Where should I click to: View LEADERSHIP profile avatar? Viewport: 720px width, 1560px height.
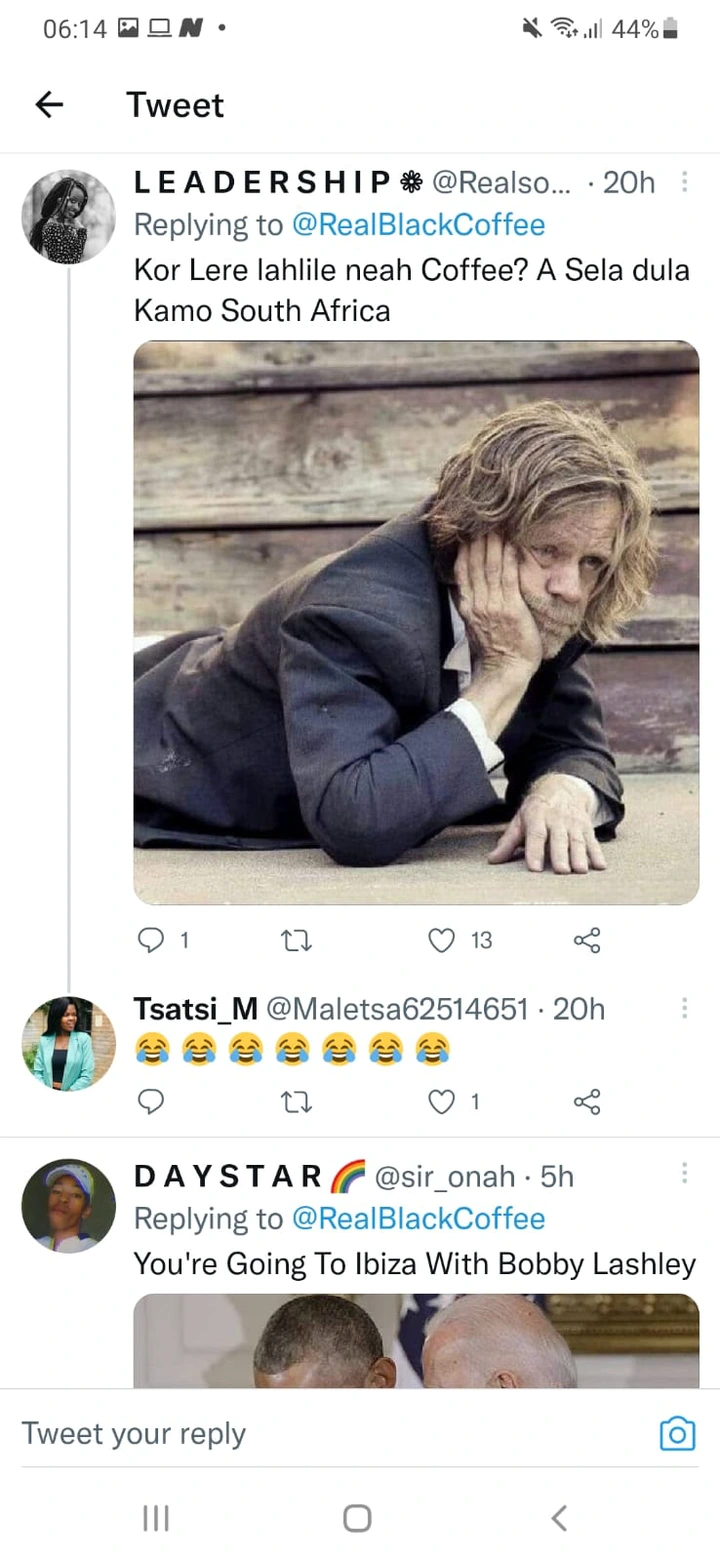(x=68, y=216)
